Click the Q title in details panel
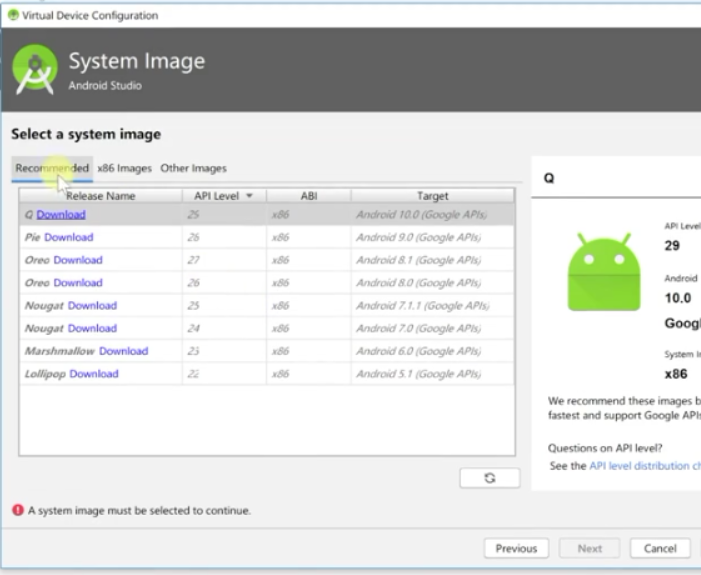 (549, 178)
